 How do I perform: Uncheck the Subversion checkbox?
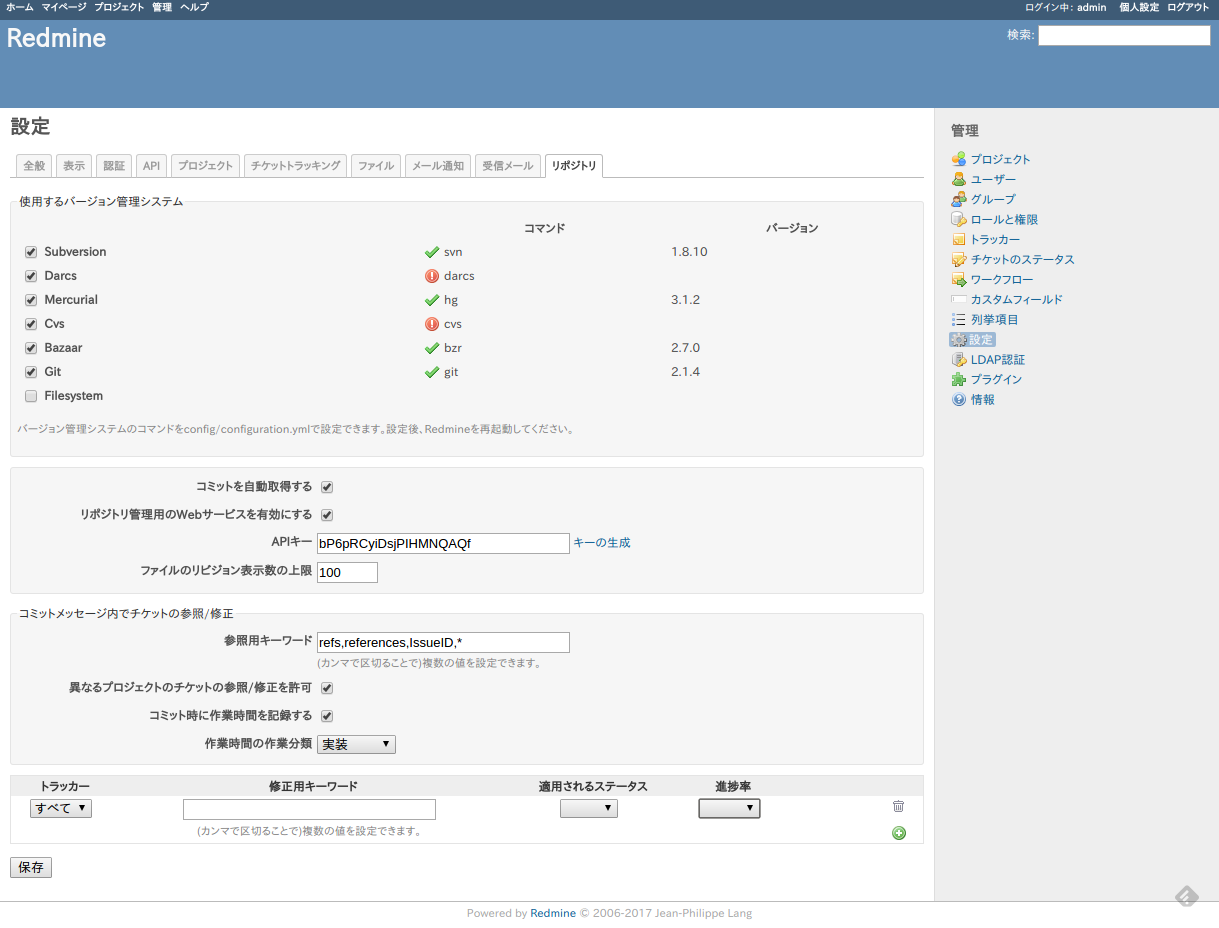click(x=31, y=252)
